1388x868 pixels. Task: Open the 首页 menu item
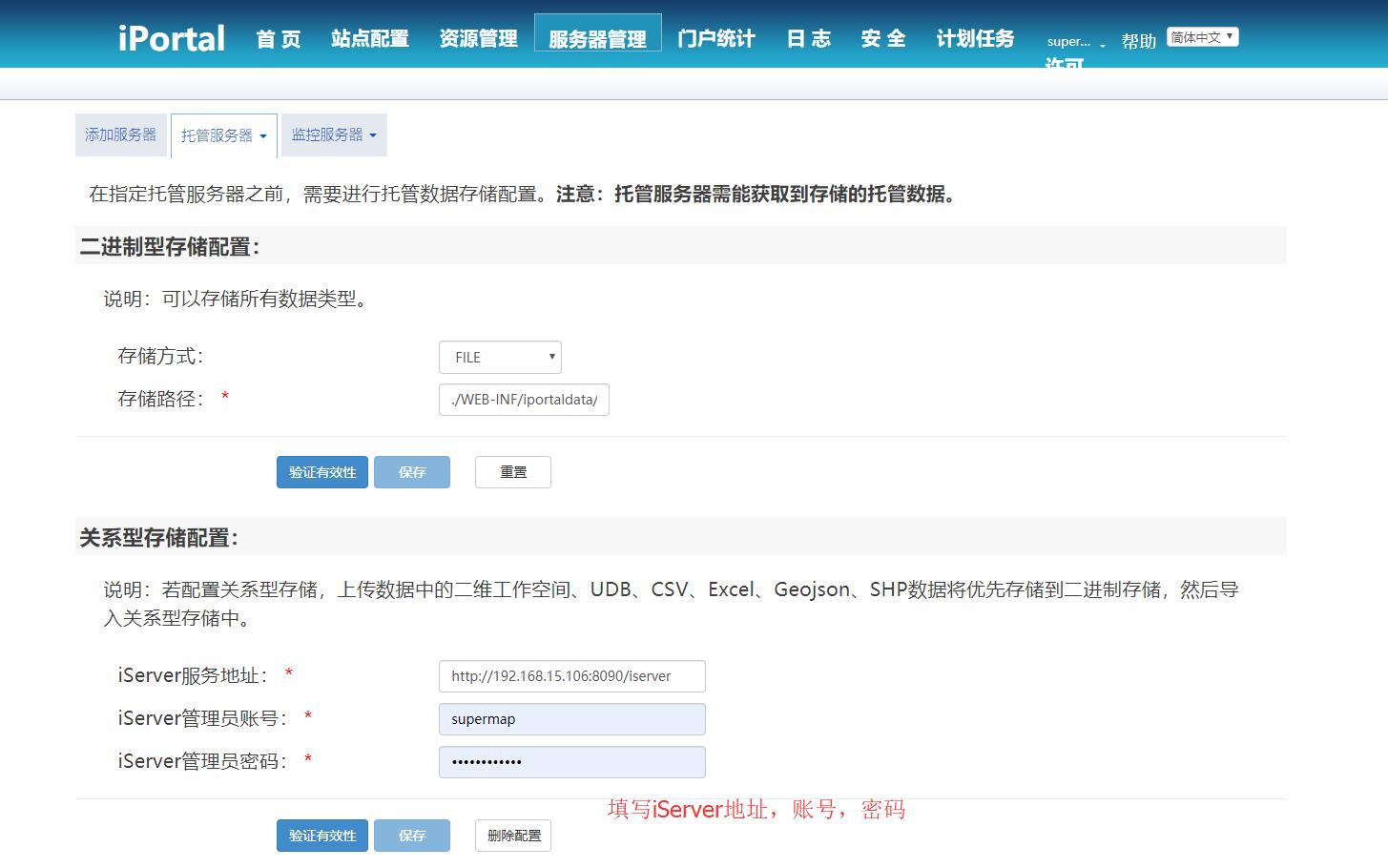pos(278,39)
